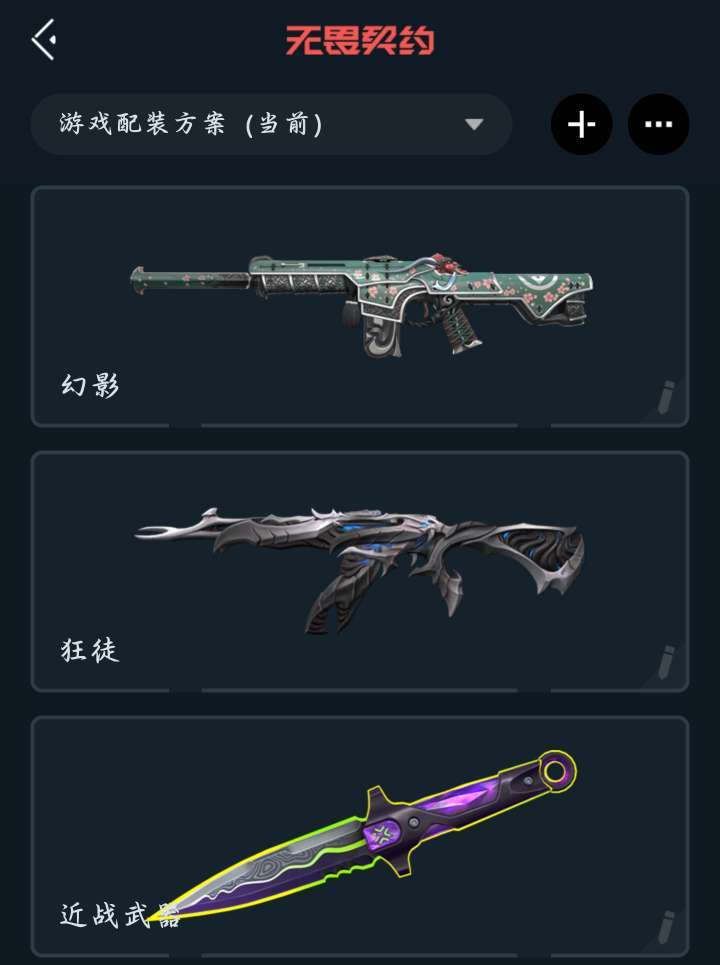Add a new loadout with plus button

(x=581, y=124)
